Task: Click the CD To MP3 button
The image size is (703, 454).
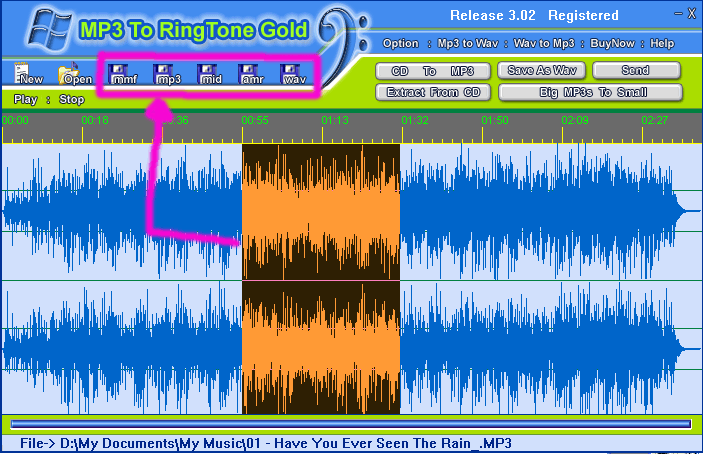Action: tap(433, 71)
